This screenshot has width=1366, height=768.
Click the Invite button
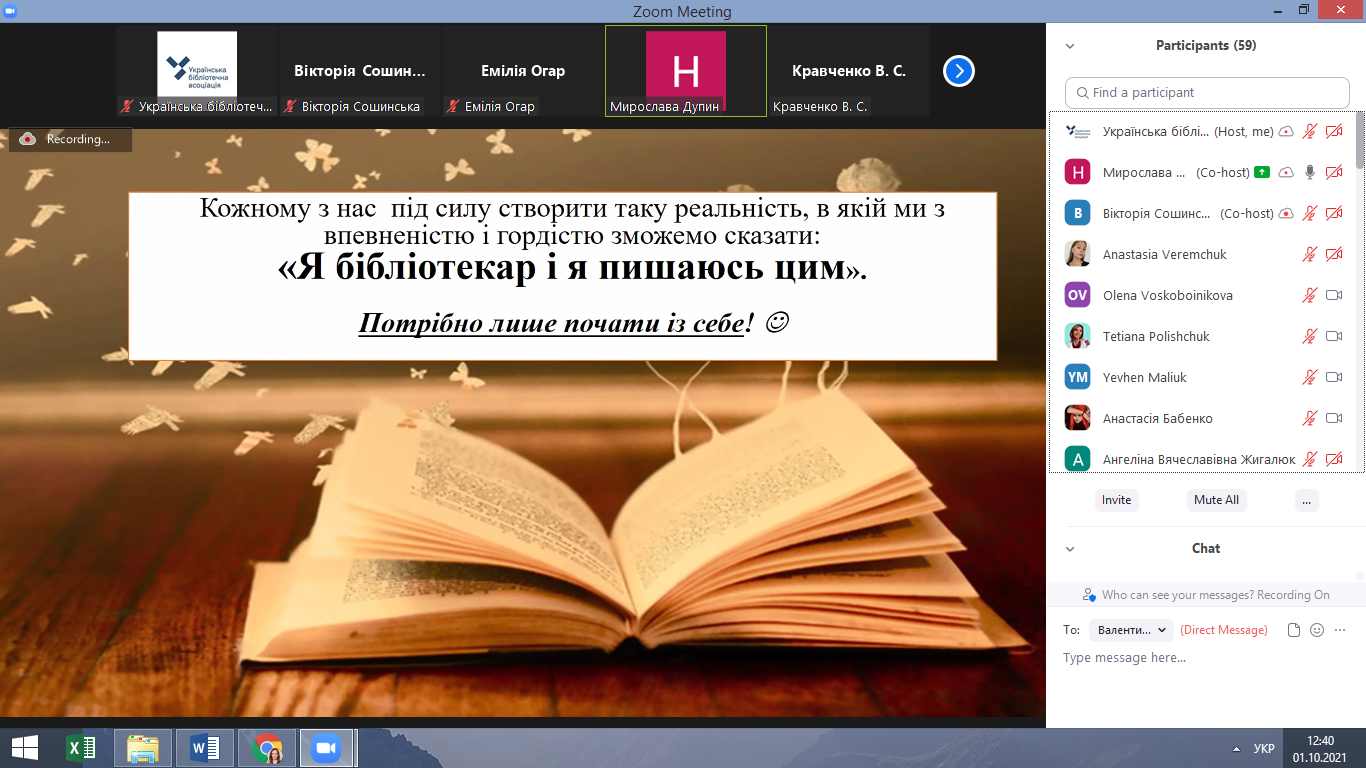(x=1116, y=500)
